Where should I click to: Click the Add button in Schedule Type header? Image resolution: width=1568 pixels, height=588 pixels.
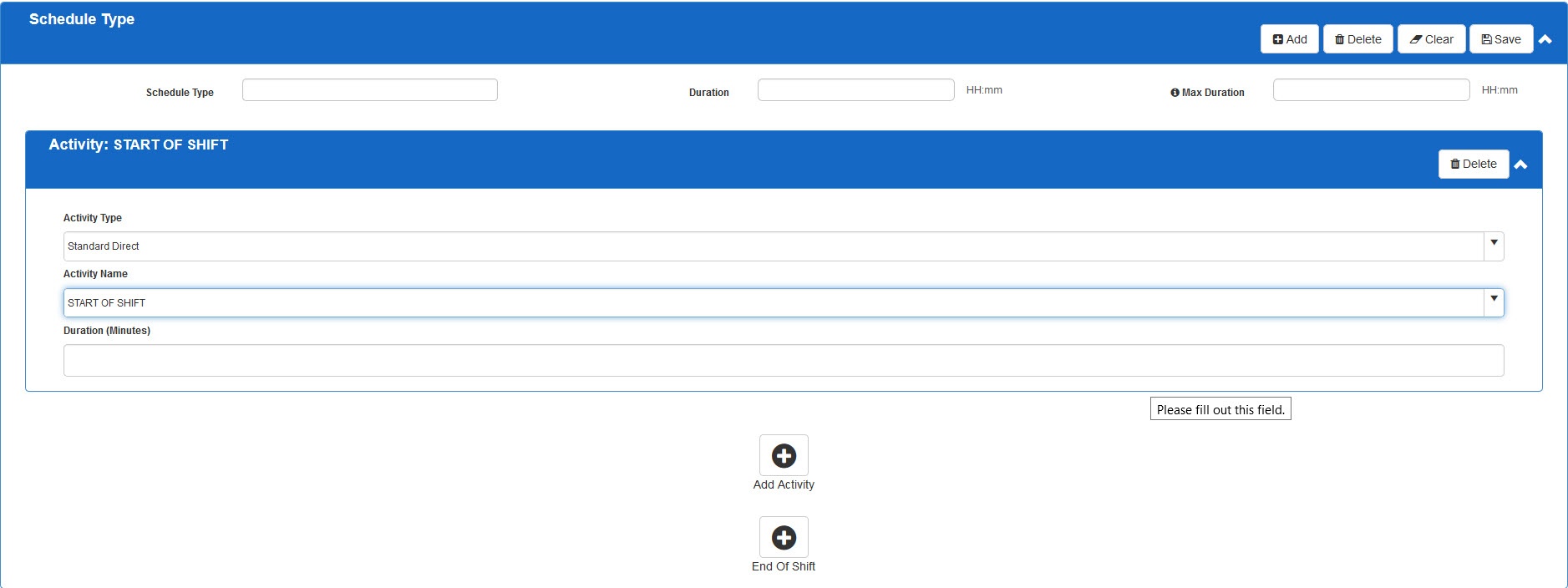(x=1289, y=39)
